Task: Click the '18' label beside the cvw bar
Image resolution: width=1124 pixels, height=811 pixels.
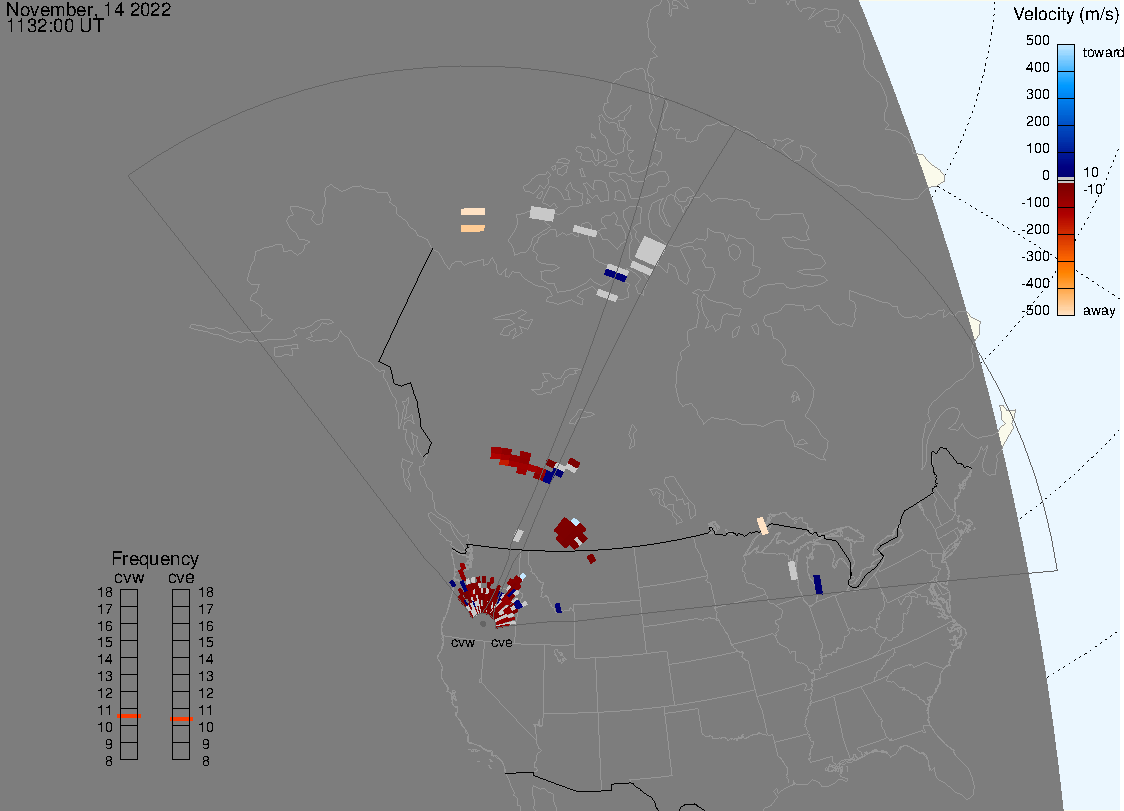Action: (105, 592)
